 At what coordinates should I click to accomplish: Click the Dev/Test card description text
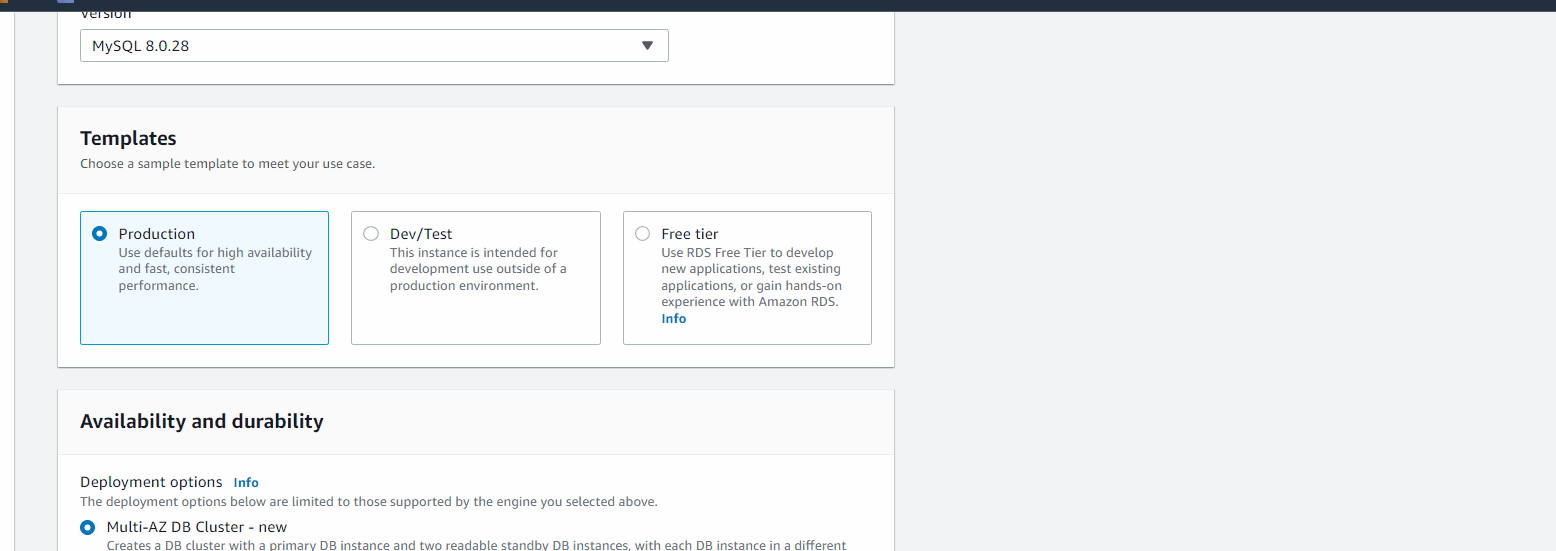click(478, 269)
